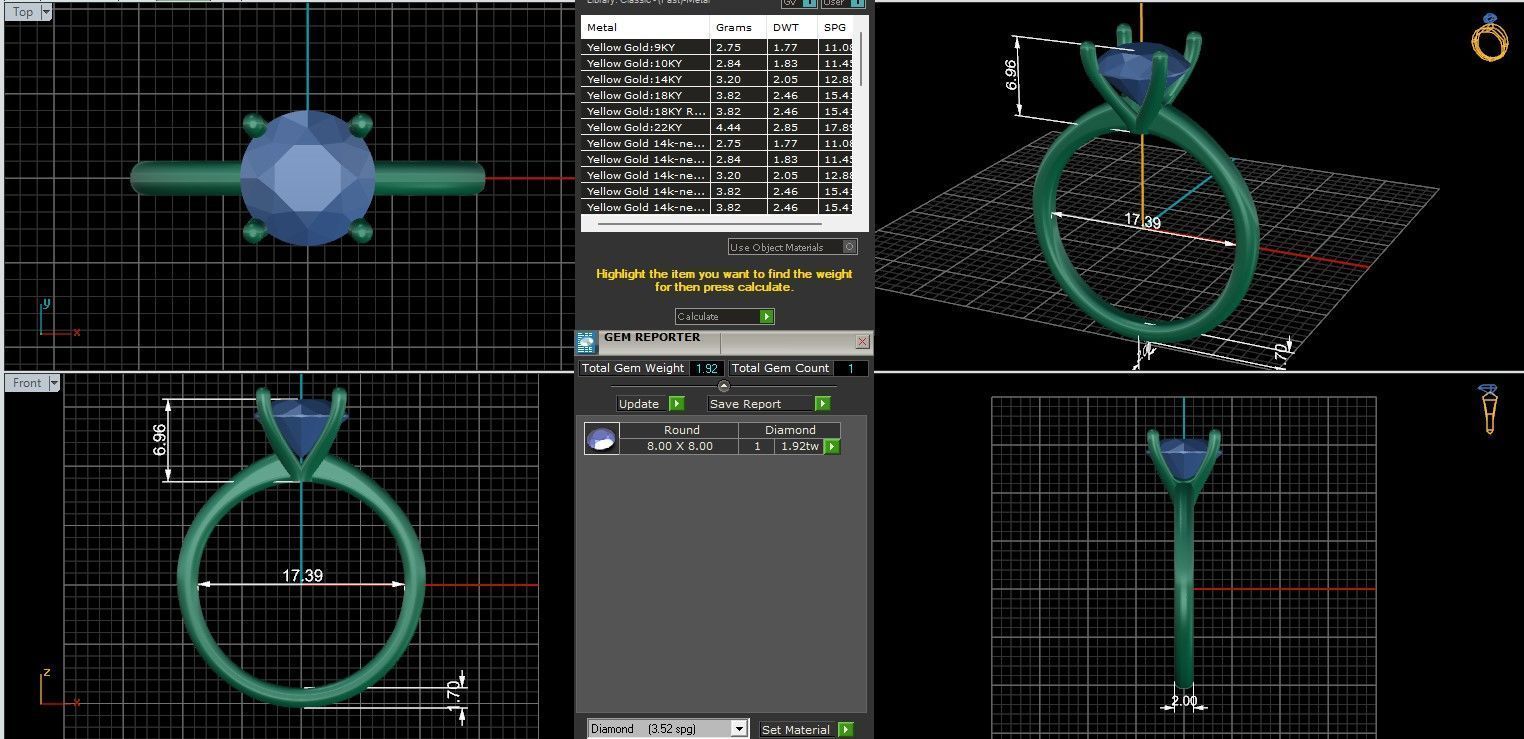Click the DWT column header

(x=792, y=28)
